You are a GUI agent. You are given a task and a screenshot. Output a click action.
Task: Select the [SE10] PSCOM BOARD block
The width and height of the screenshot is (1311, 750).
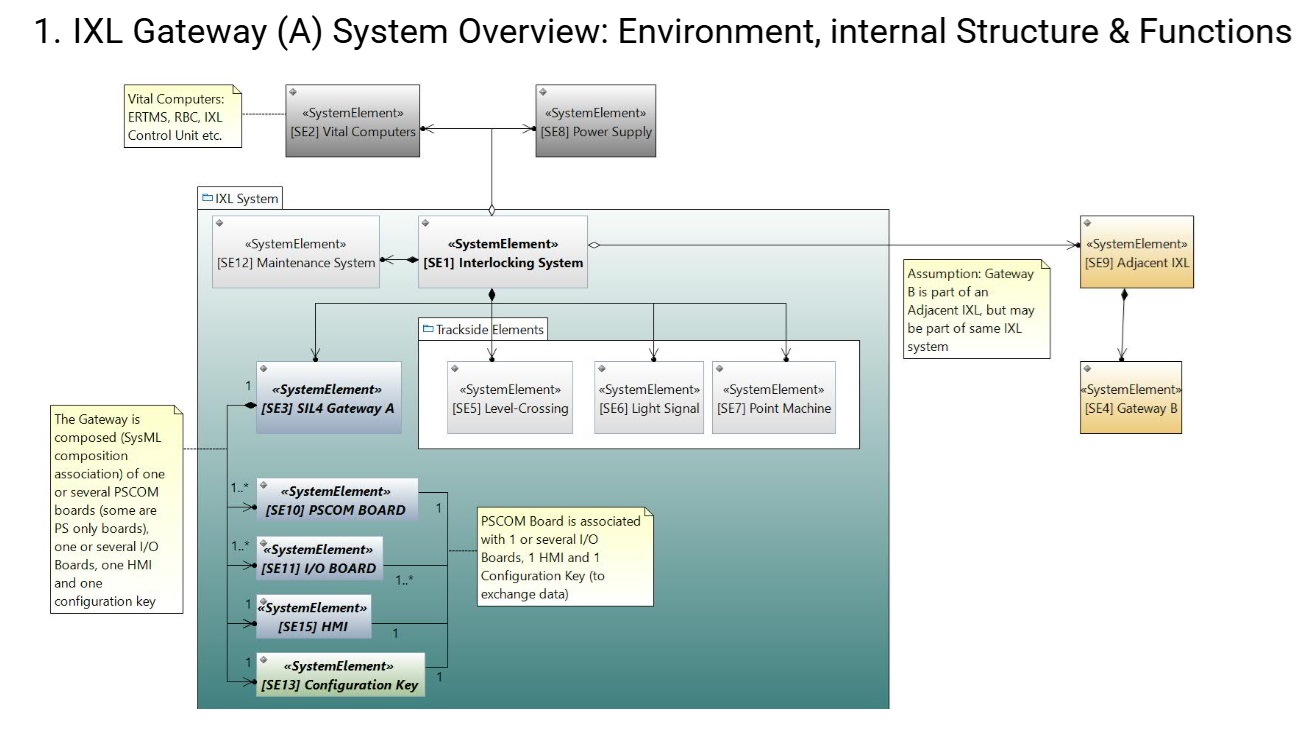(x=338, y=500)
